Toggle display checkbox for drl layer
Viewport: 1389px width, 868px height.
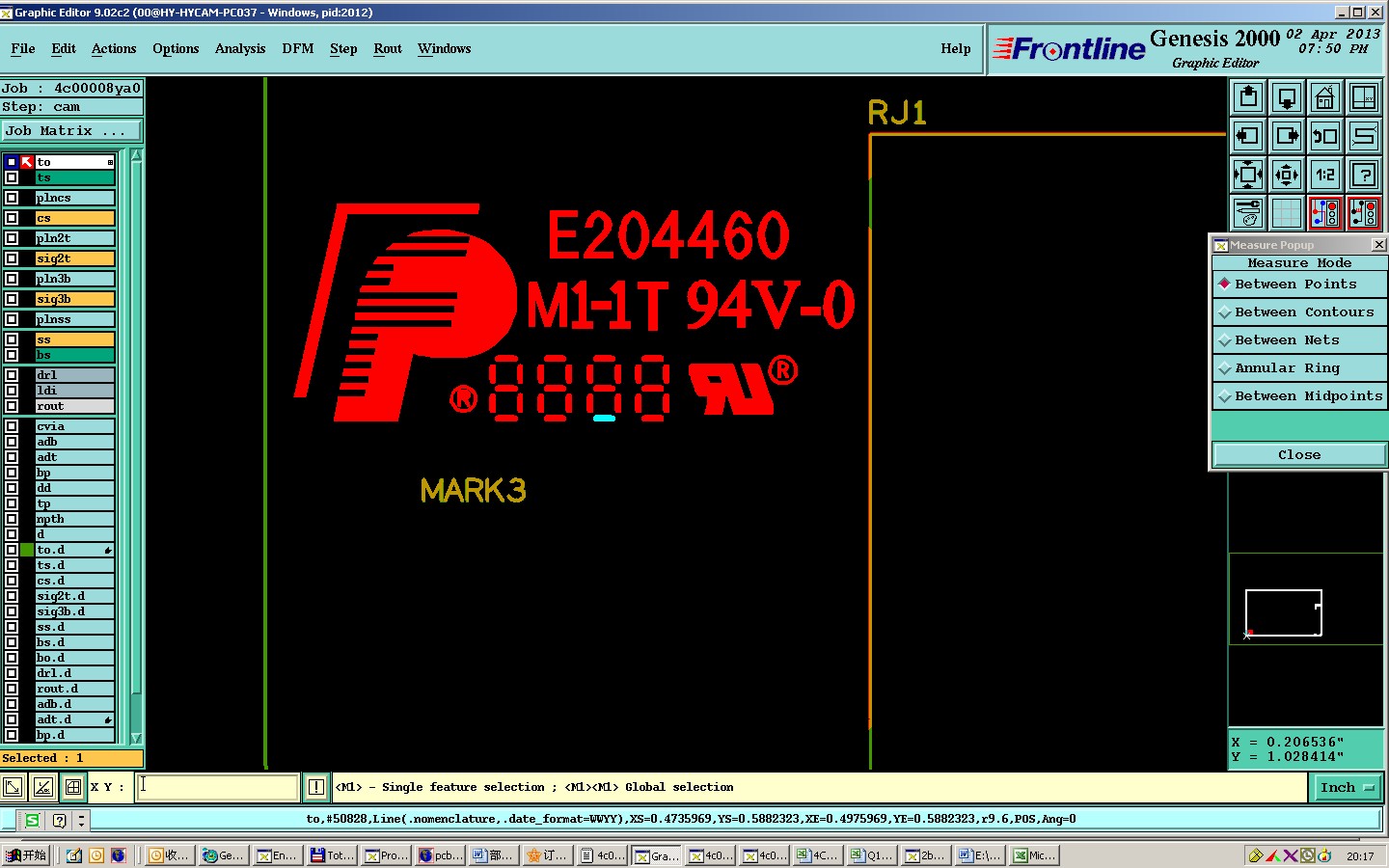12,375
